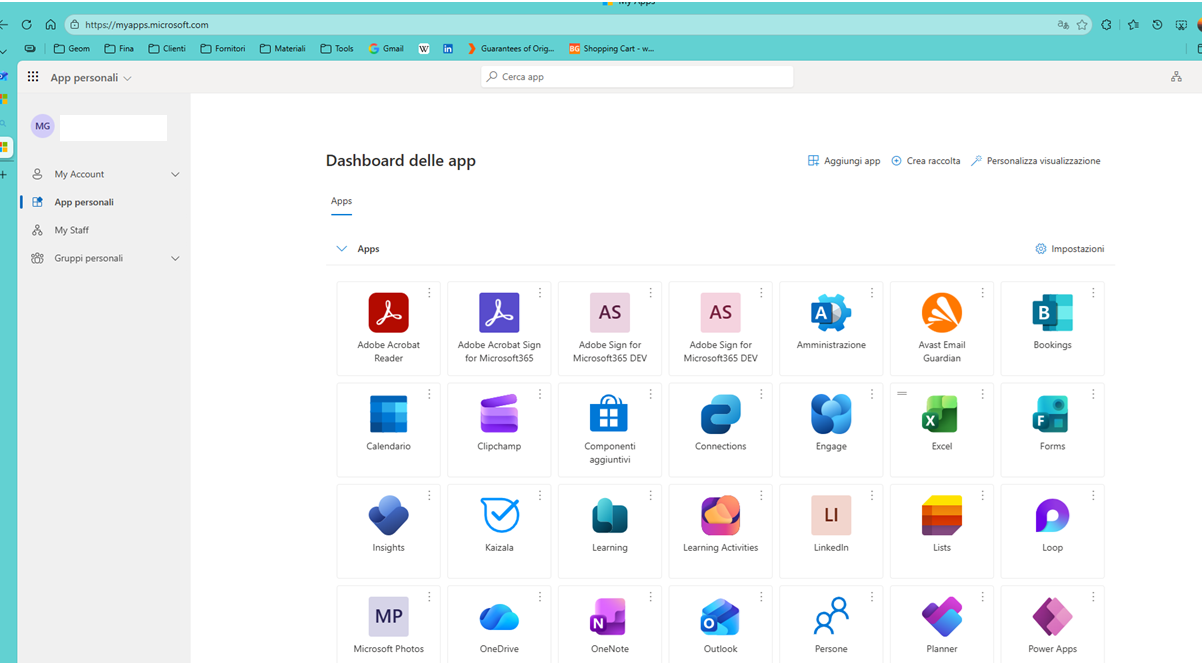1202x663 pixels.
Task: Open the Geom bookmarks folder
Action: 71,48
